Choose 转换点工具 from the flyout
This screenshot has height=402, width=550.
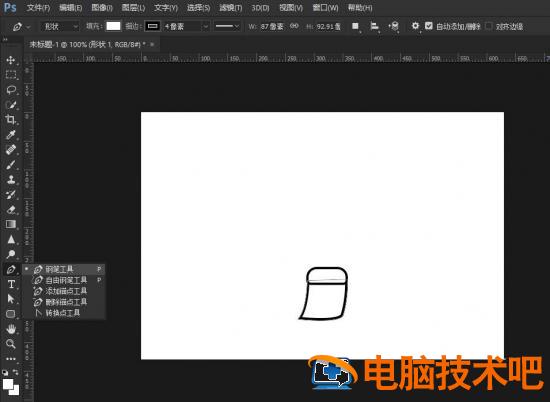(64, 313)
